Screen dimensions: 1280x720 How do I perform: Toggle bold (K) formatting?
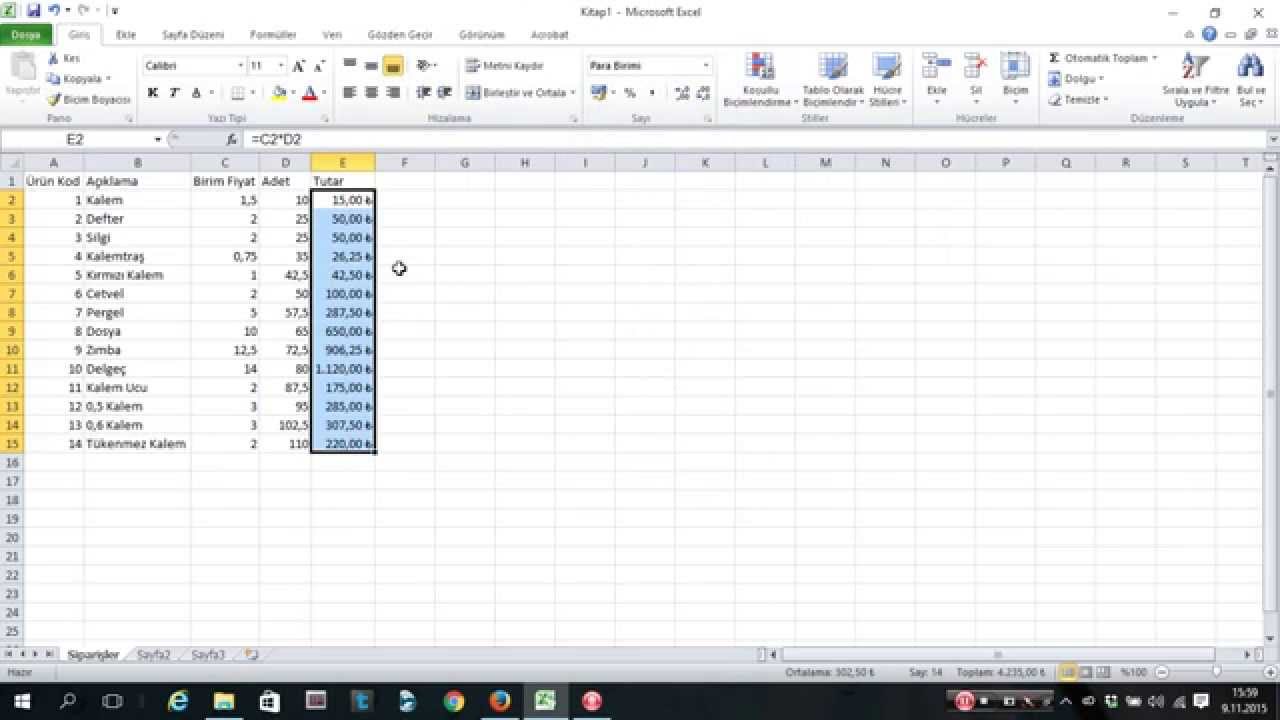(x=153, y=92)
